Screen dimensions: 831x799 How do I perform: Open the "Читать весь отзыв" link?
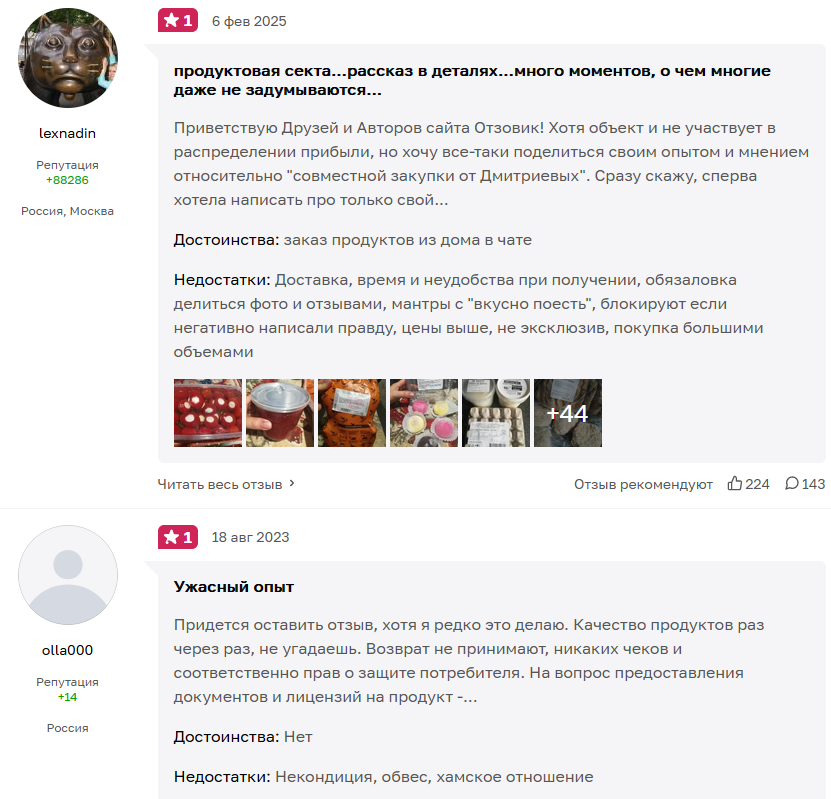220,484
